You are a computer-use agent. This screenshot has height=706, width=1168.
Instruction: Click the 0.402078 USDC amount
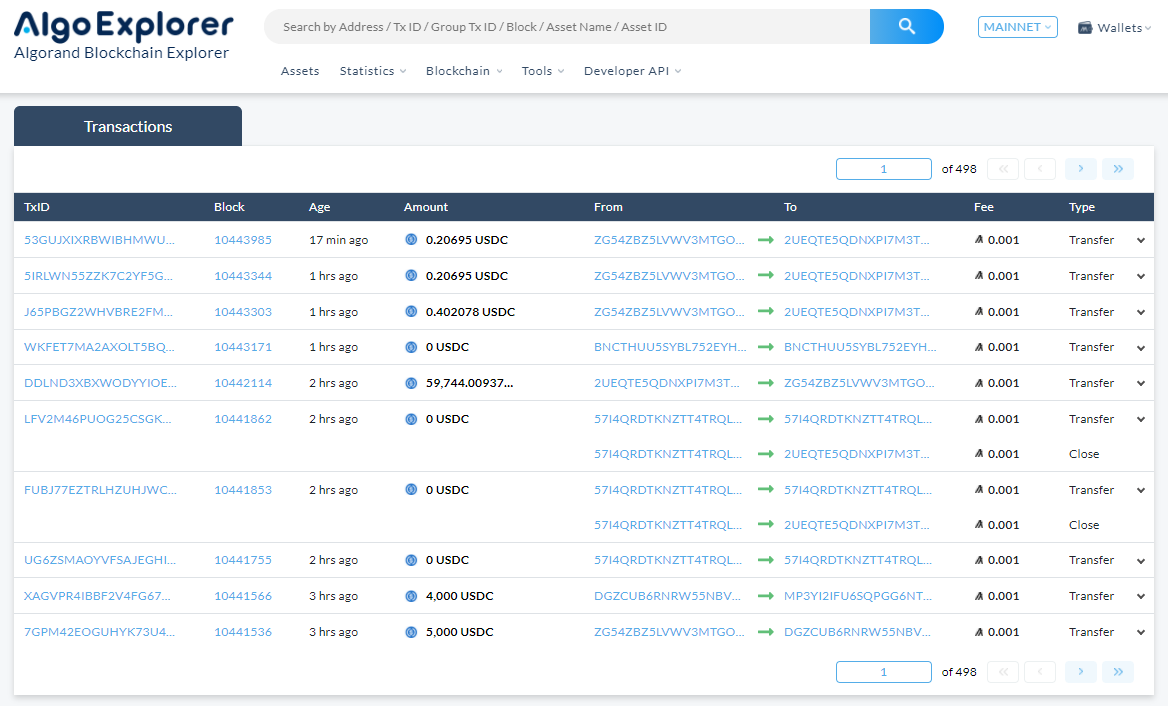tap(470, 311)
